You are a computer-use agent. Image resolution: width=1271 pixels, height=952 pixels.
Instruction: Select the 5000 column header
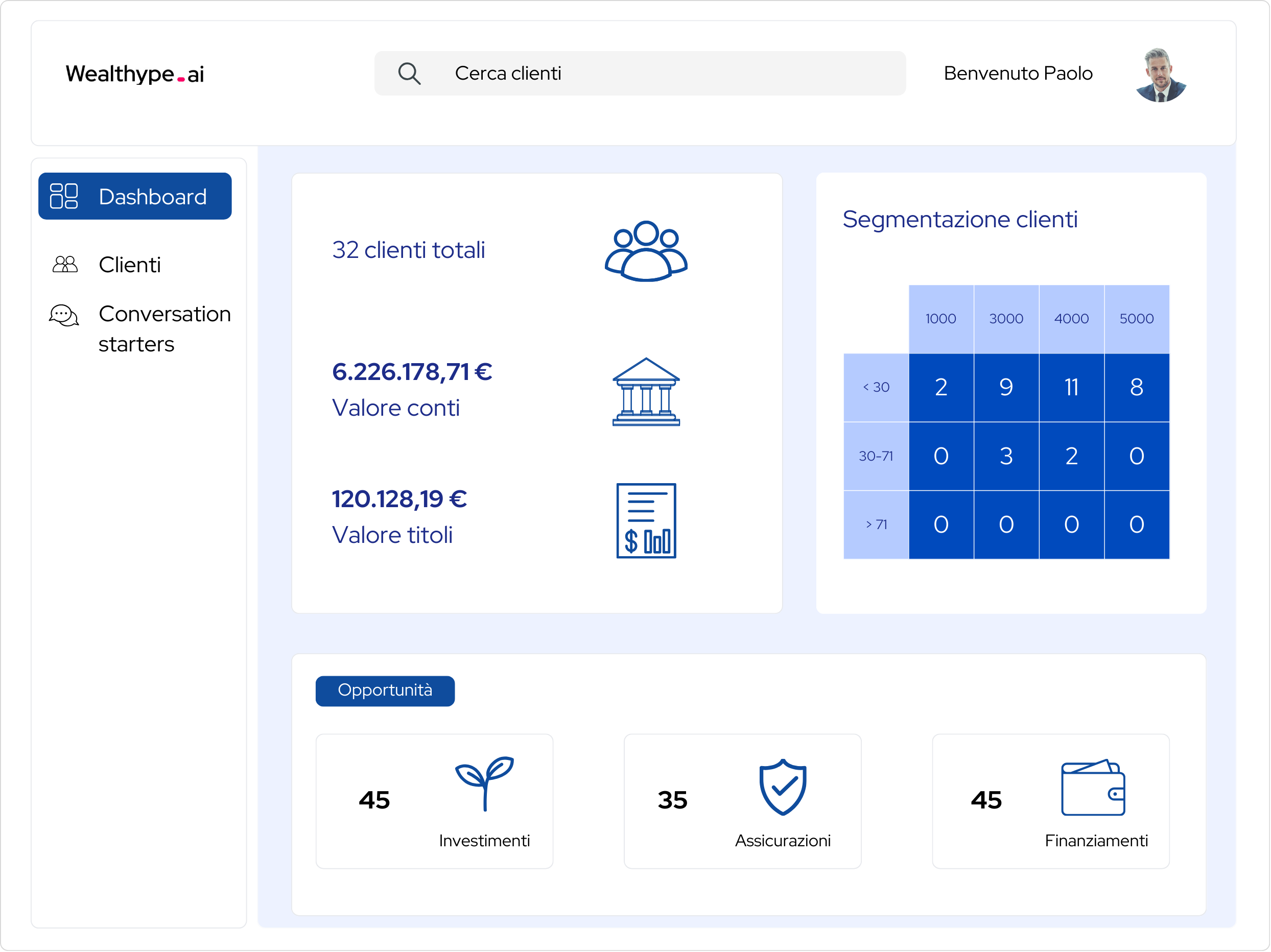click(1136, 319)
